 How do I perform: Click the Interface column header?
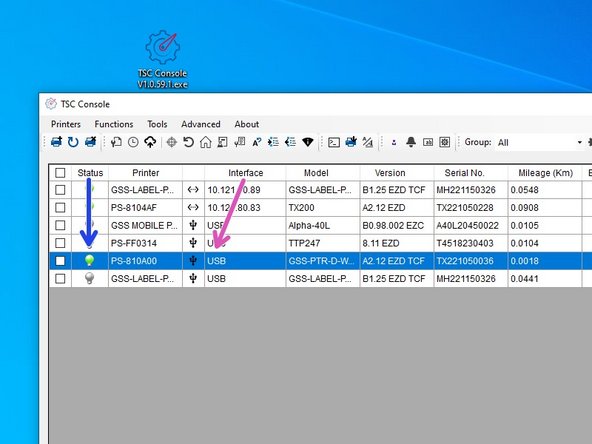[245, 173]
